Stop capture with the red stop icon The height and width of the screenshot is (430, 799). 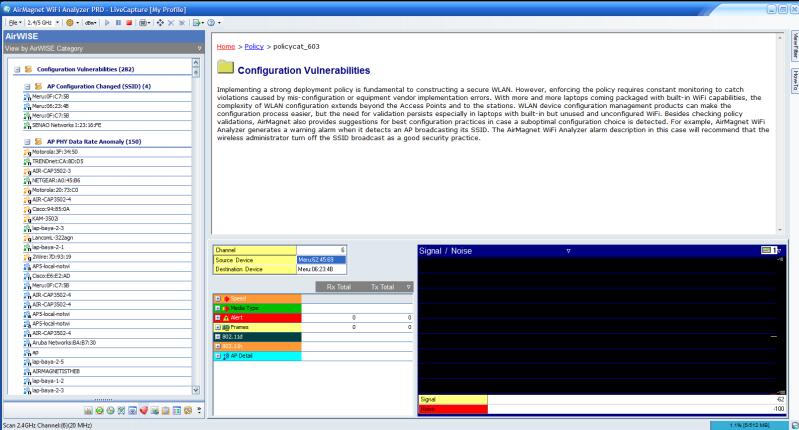(x=129, y=23)
